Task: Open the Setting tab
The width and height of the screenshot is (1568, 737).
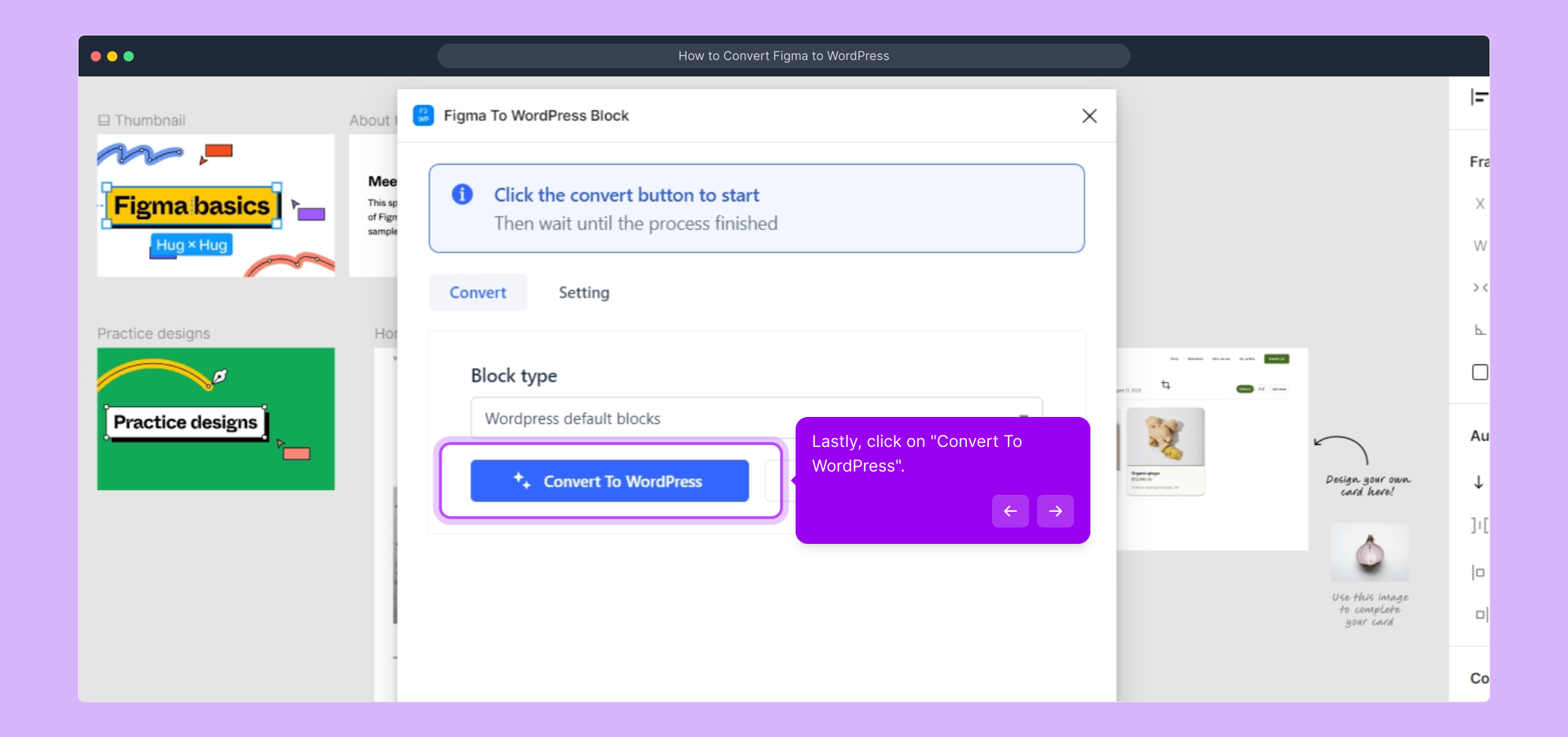Action: [x=583, y=293]
